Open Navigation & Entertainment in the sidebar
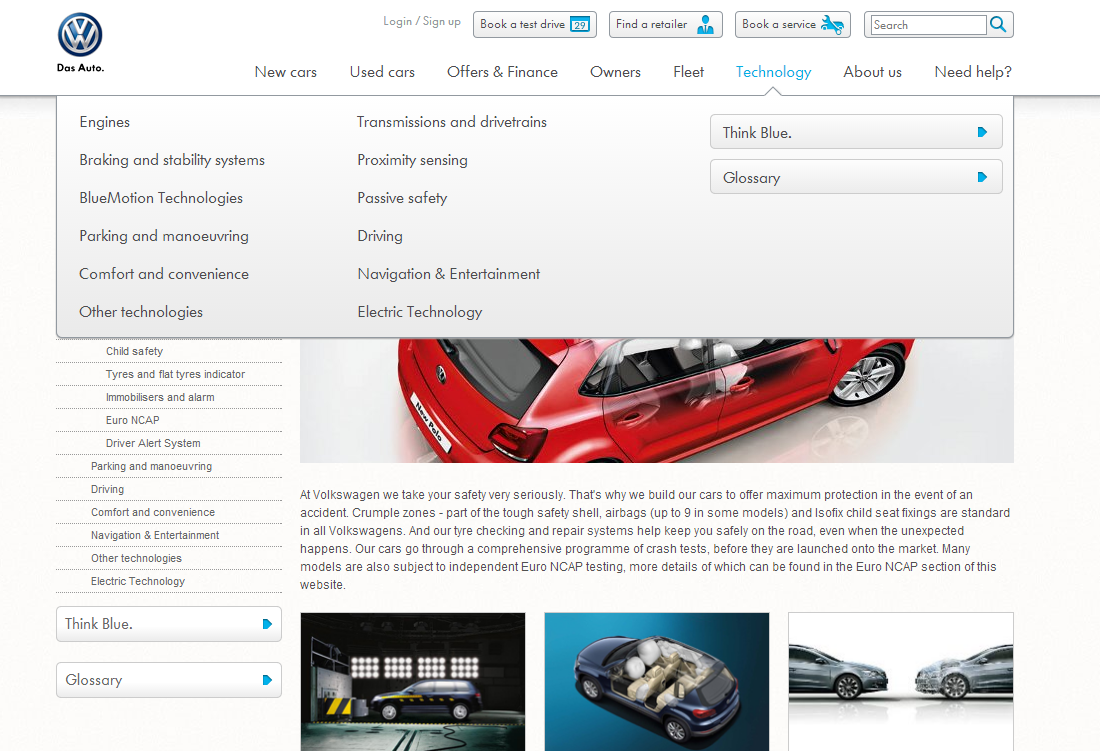1100x751 pixels. tap(154, 535)
